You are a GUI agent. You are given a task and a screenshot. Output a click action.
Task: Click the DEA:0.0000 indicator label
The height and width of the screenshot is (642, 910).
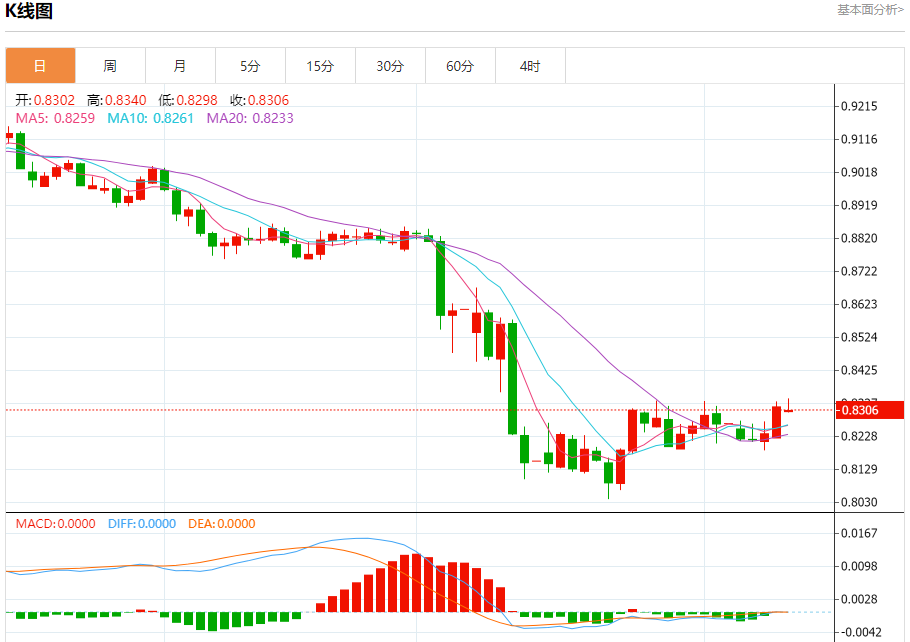[x=222, y=524]
